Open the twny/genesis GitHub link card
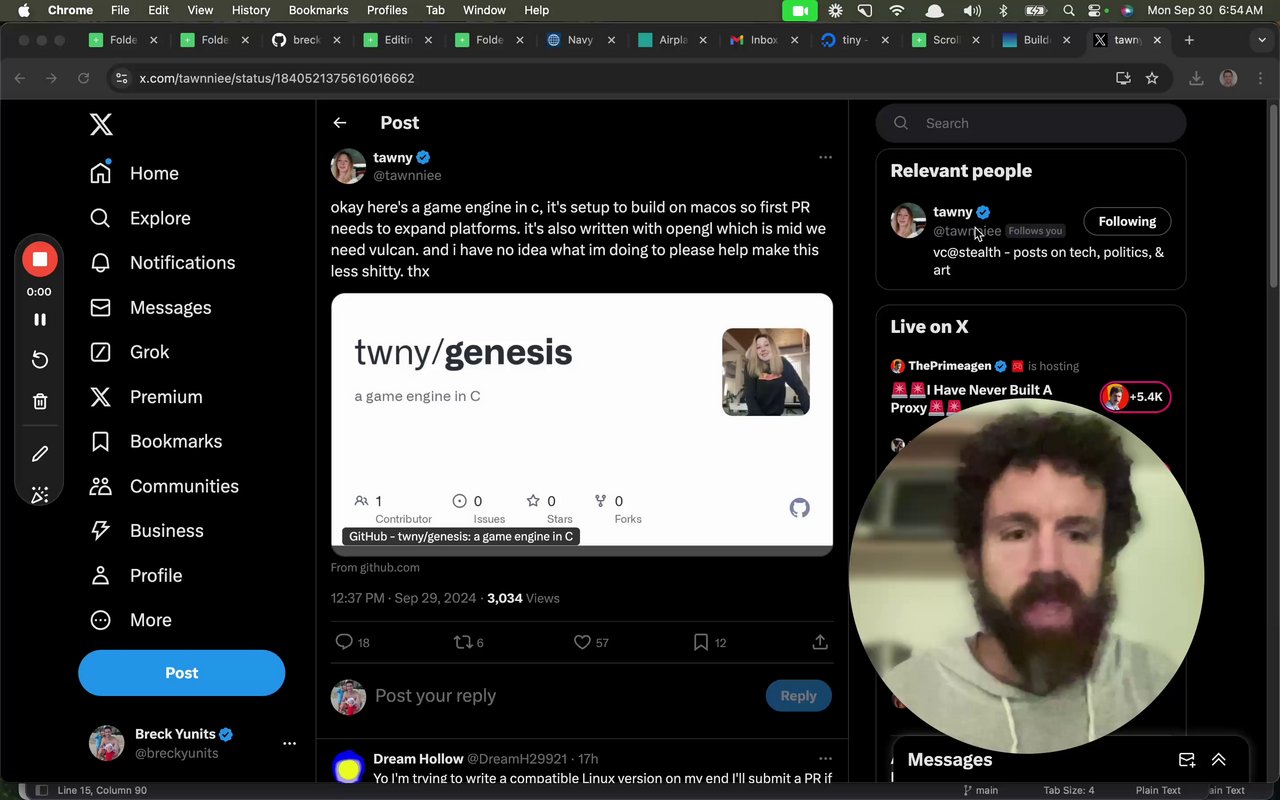This screenshot has height=800, width=1280. pyautogui.click(x=582, y=424)
